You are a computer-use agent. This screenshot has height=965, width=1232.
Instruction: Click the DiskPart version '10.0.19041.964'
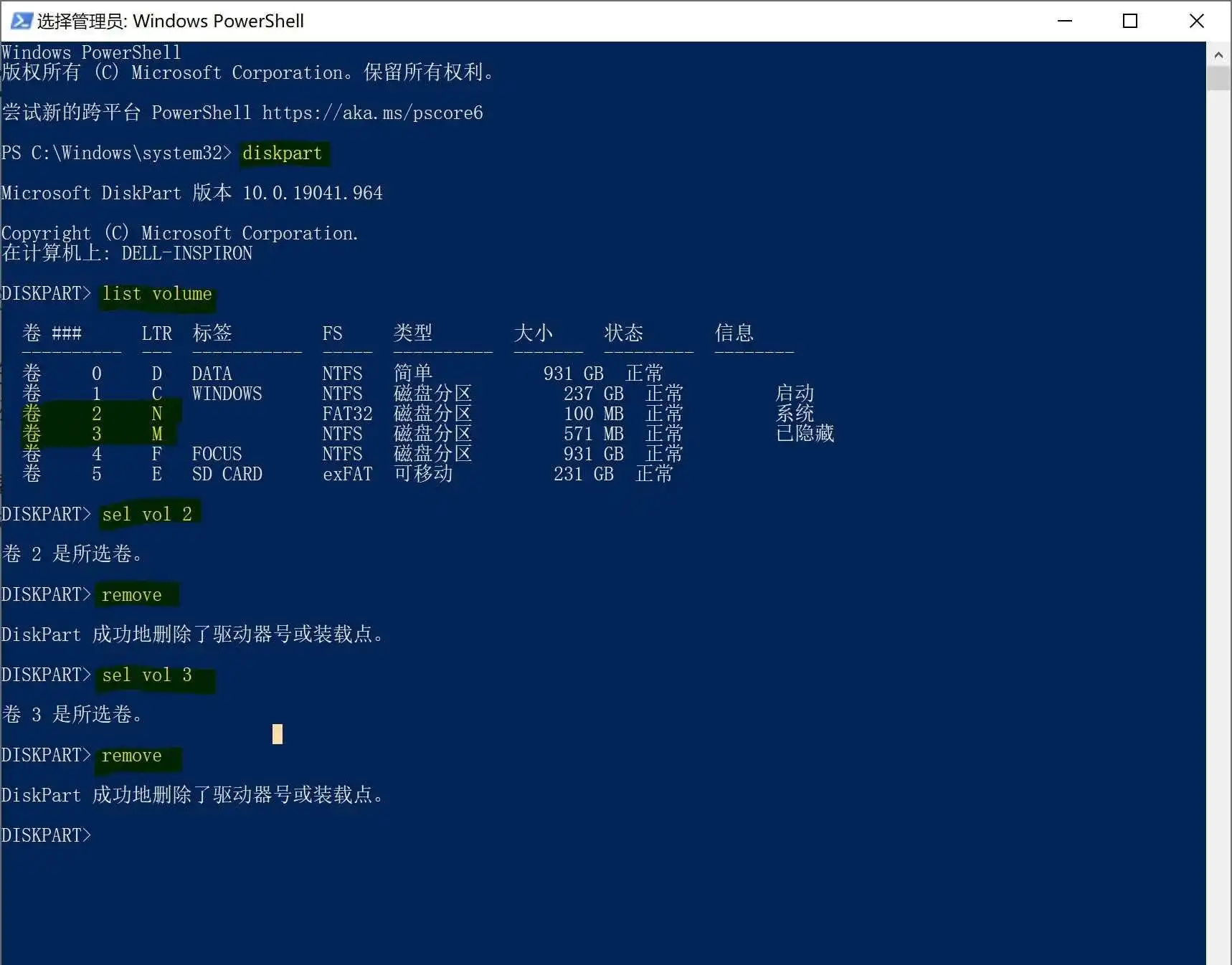click(313, 193)
